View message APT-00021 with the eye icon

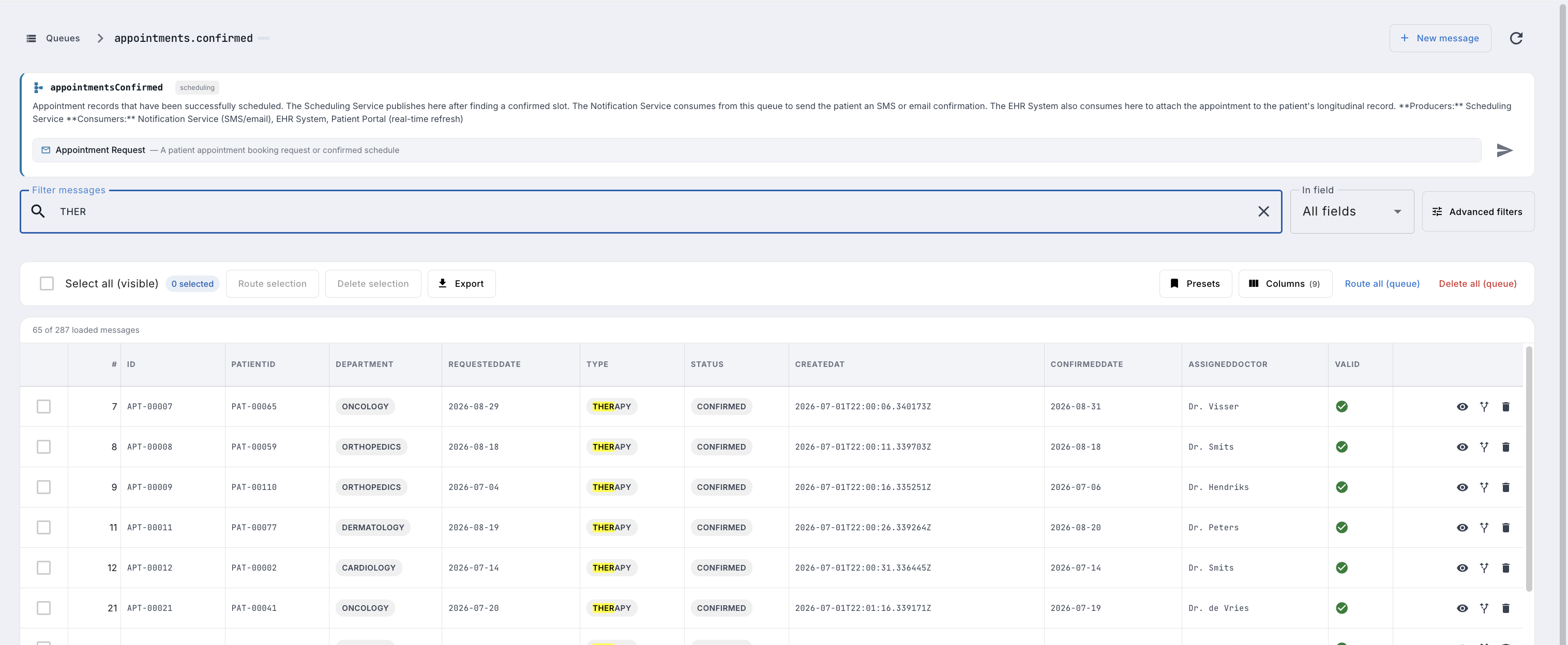pos(1462,608)
